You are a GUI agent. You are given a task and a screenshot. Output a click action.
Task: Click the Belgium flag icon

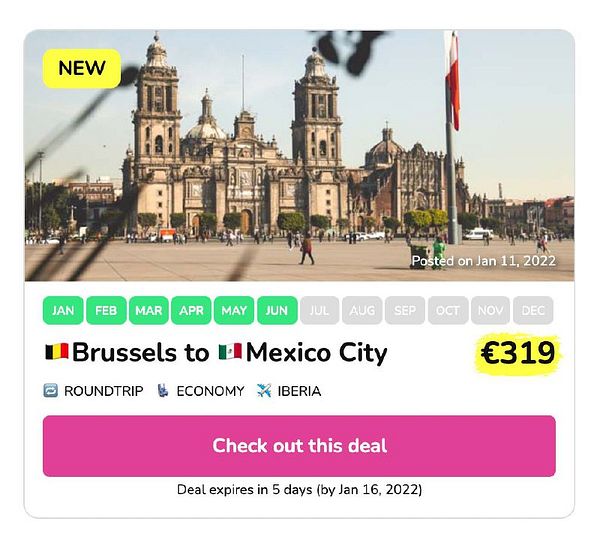pos(57,352)
